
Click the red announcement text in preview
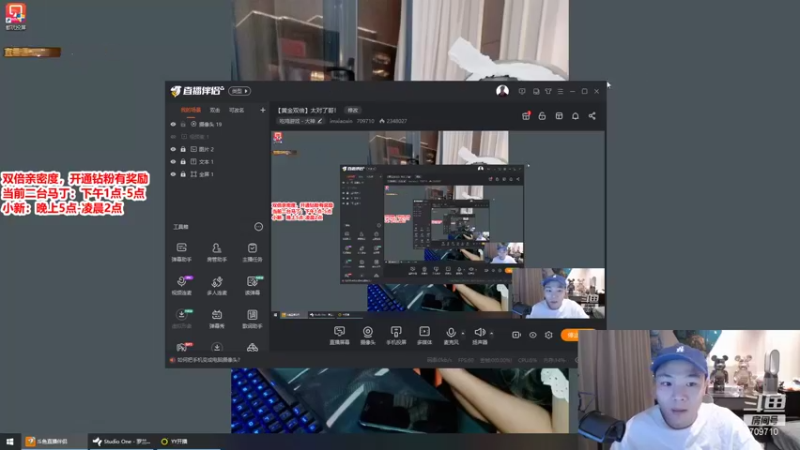(302, 211)
